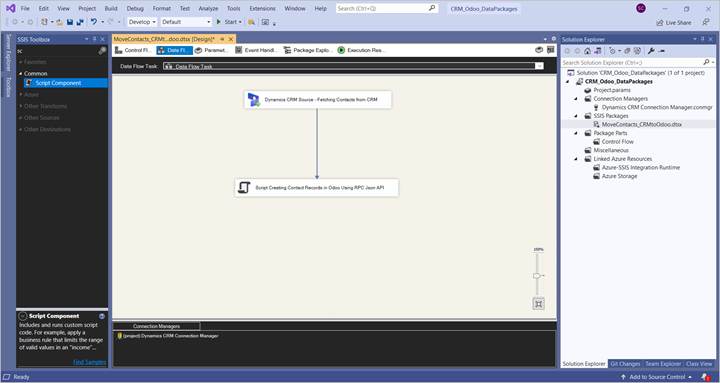Viewport: 720px width, 383px height.
Task: Click Collapse All icon in Solution Explorer toolbar
Action: click(627, 51)
